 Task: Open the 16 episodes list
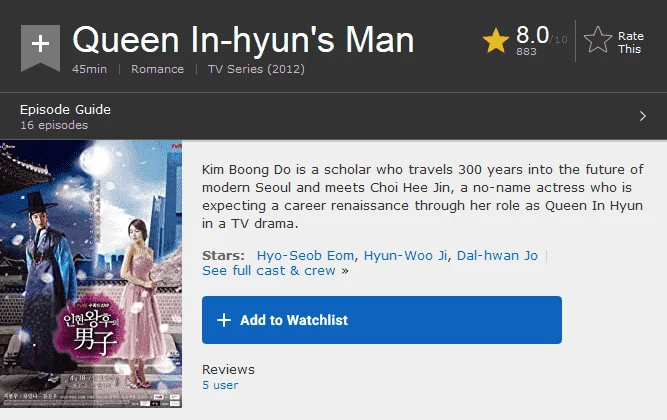(54, 125)
